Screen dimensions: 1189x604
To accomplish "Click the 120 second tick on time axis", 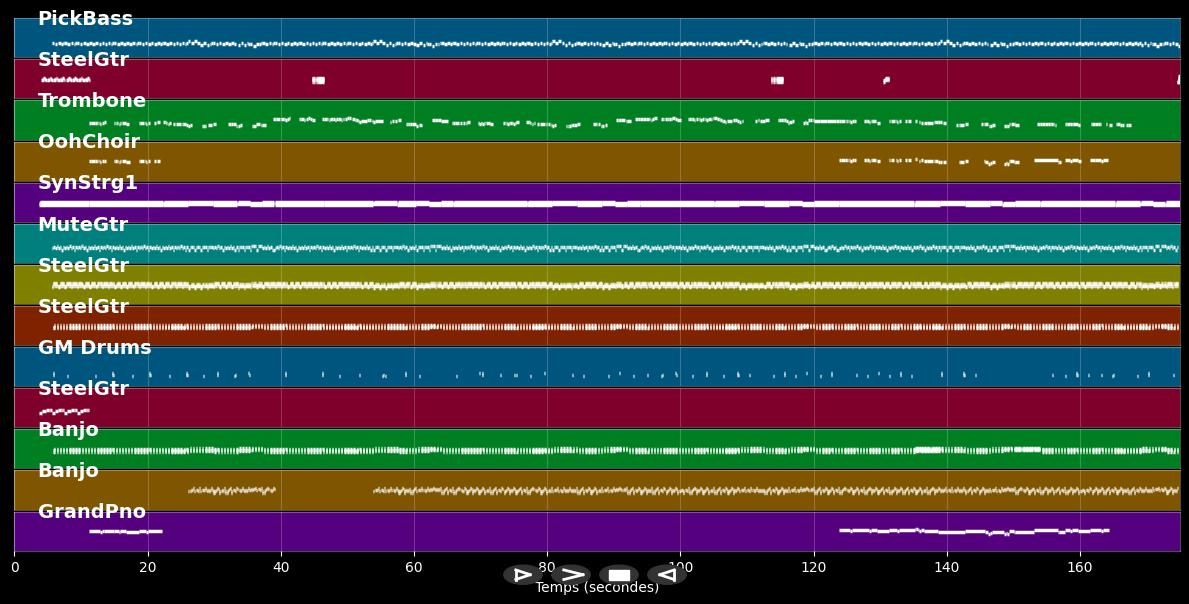I will click(813, 568).
